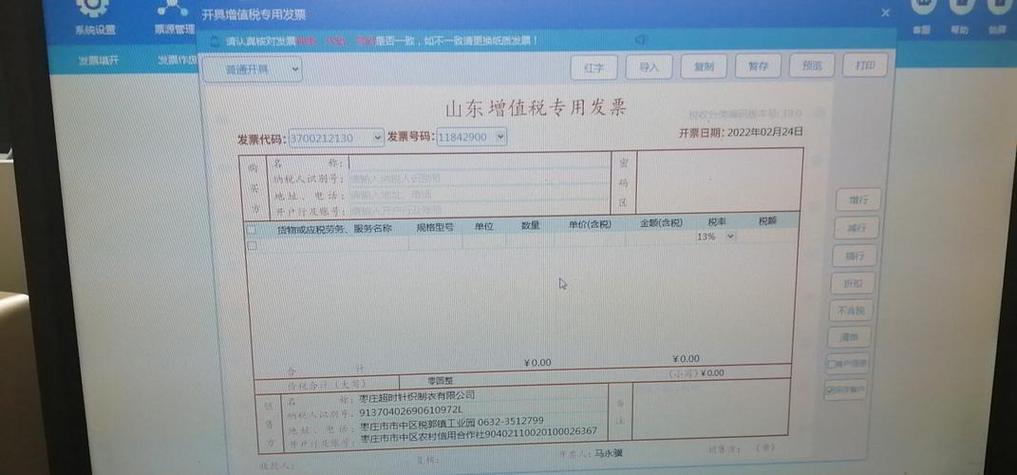The height and width of the screenshot is (475, 1017).
Task: Switch to 发票作废 tab
Action: (x=176, y=61)
